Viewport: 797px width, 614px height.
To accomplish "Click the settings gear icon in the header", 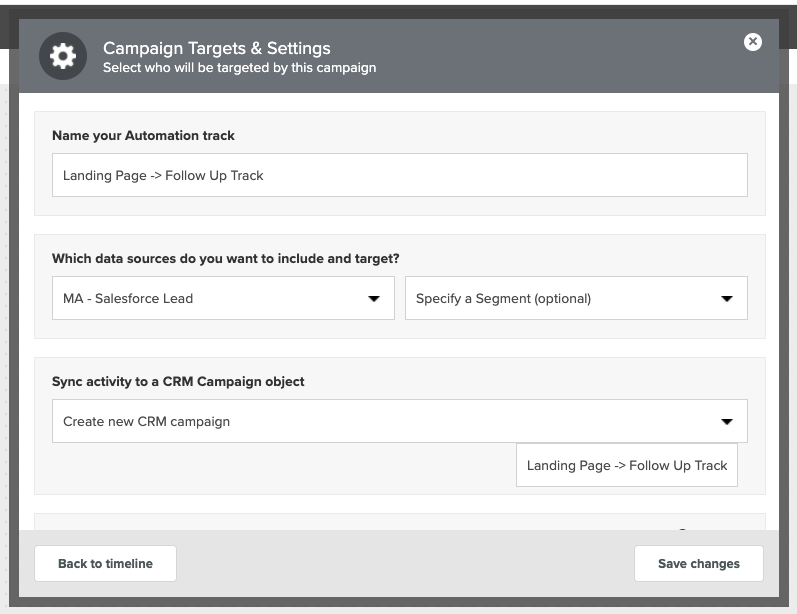I will click(x=63, y=56).
